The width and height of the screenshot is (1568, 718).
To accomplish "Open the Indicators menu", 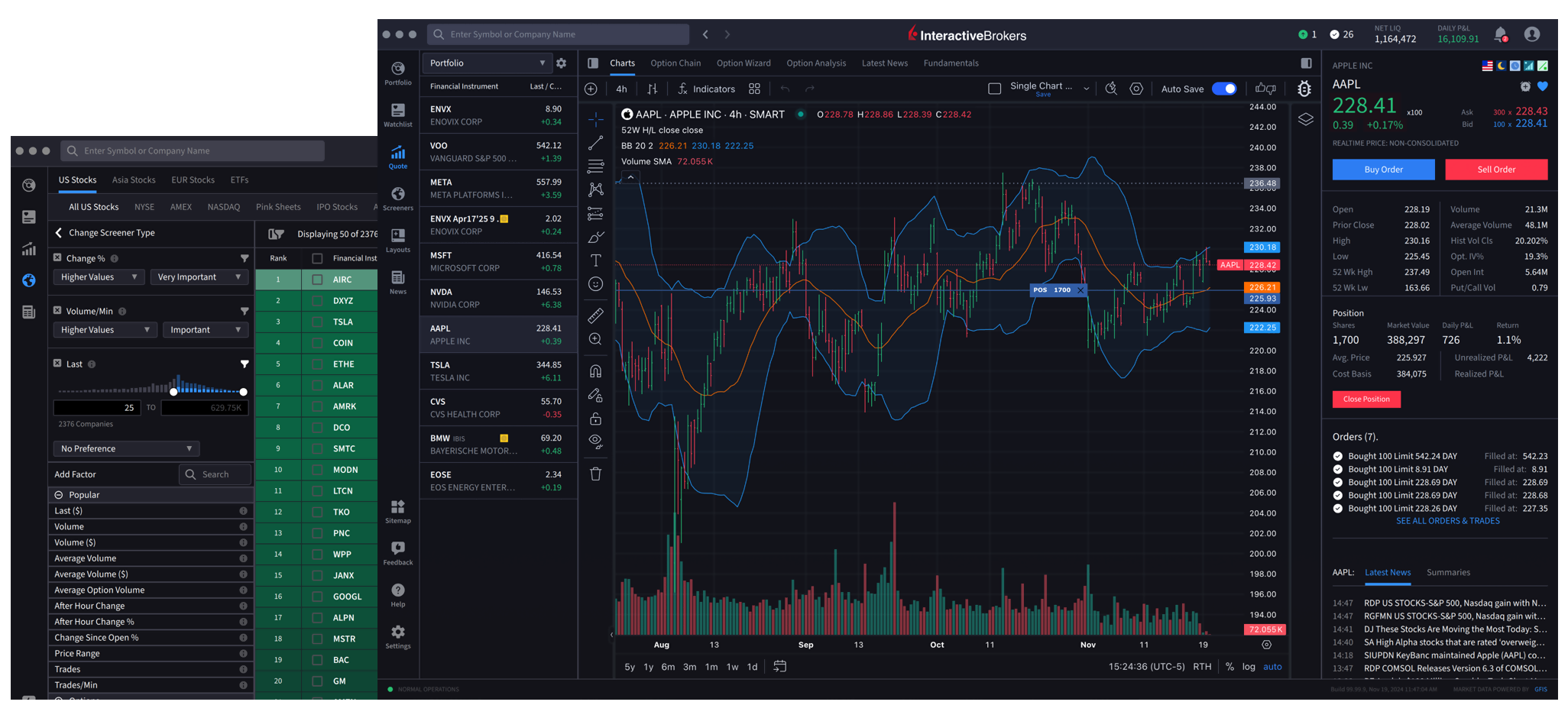I will [706, 89].
